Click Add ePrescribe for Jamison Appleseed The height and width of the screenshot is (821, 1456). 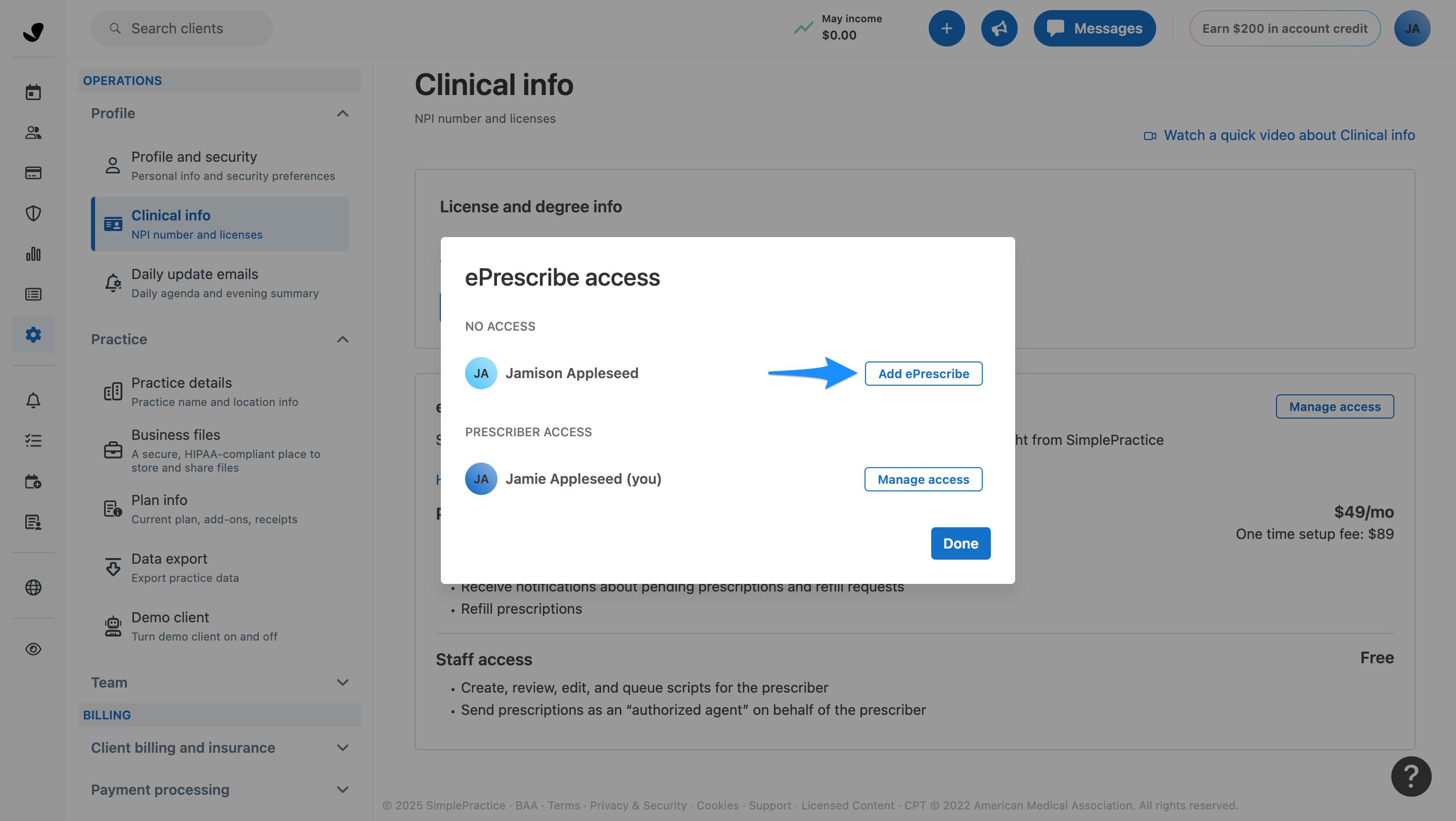[x=923, y=374]
